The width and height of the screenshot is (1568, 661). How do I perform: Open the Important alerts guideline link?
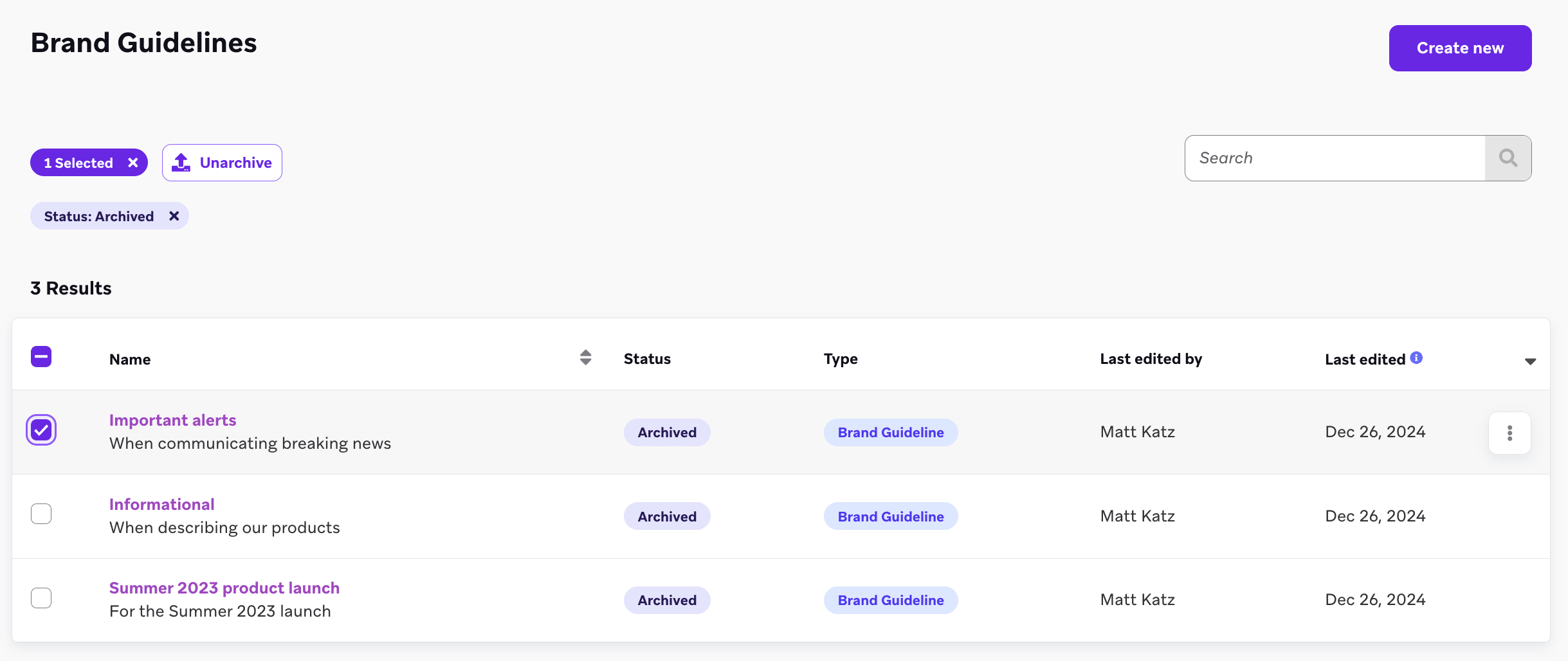[173, 420]
